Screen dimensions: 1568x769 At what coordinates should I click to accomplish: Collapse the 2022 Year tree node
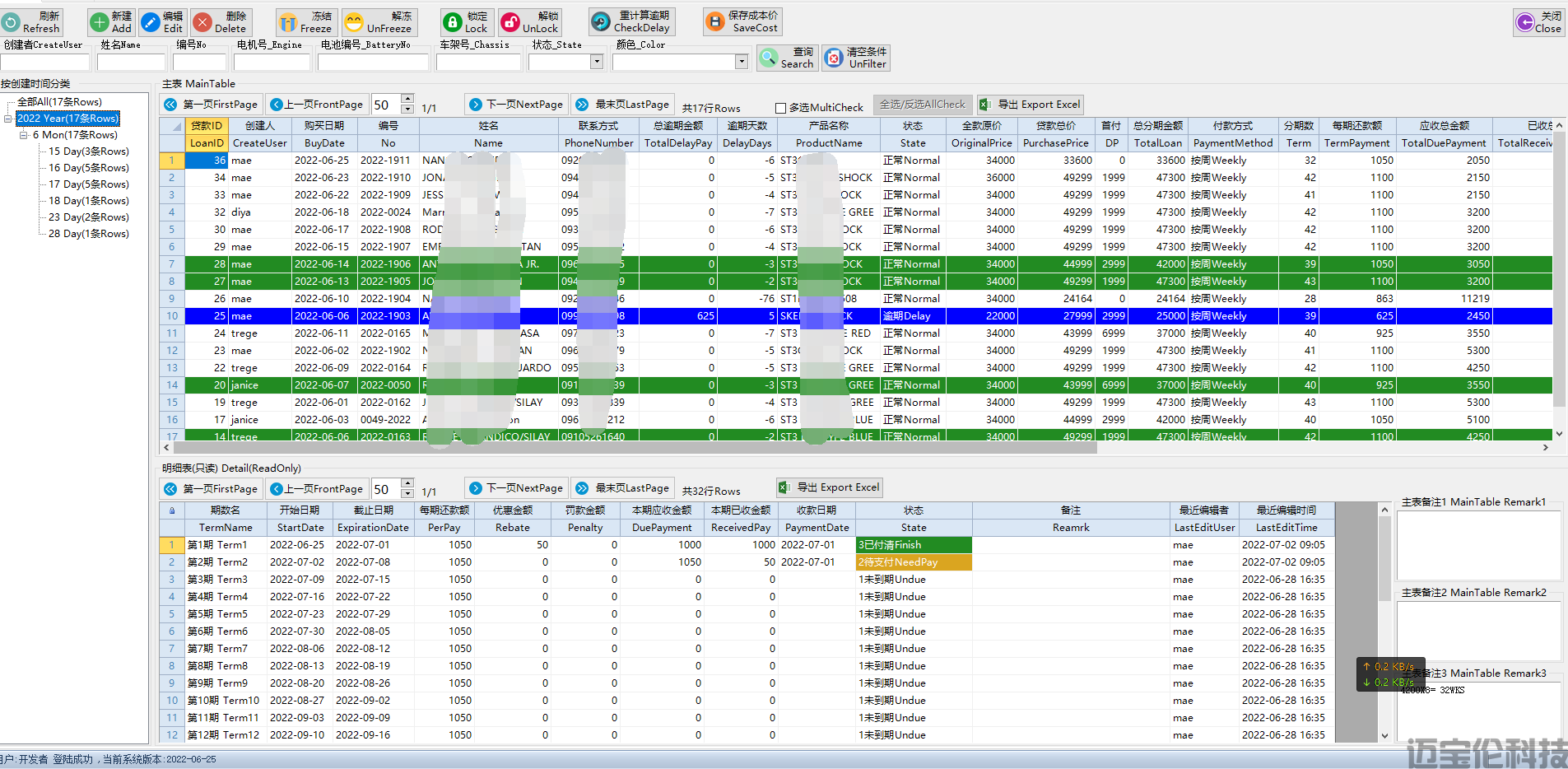click(x=8, y=119)
